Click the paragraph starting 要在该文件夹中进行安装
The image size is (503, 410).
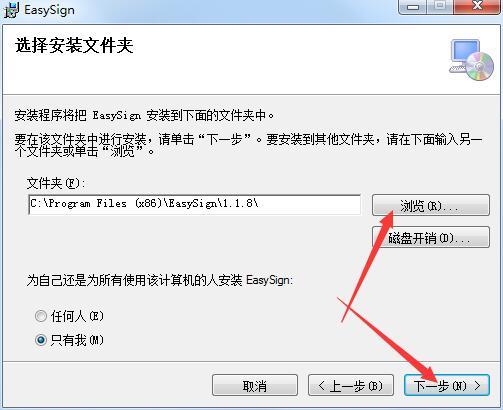[248, 145]
